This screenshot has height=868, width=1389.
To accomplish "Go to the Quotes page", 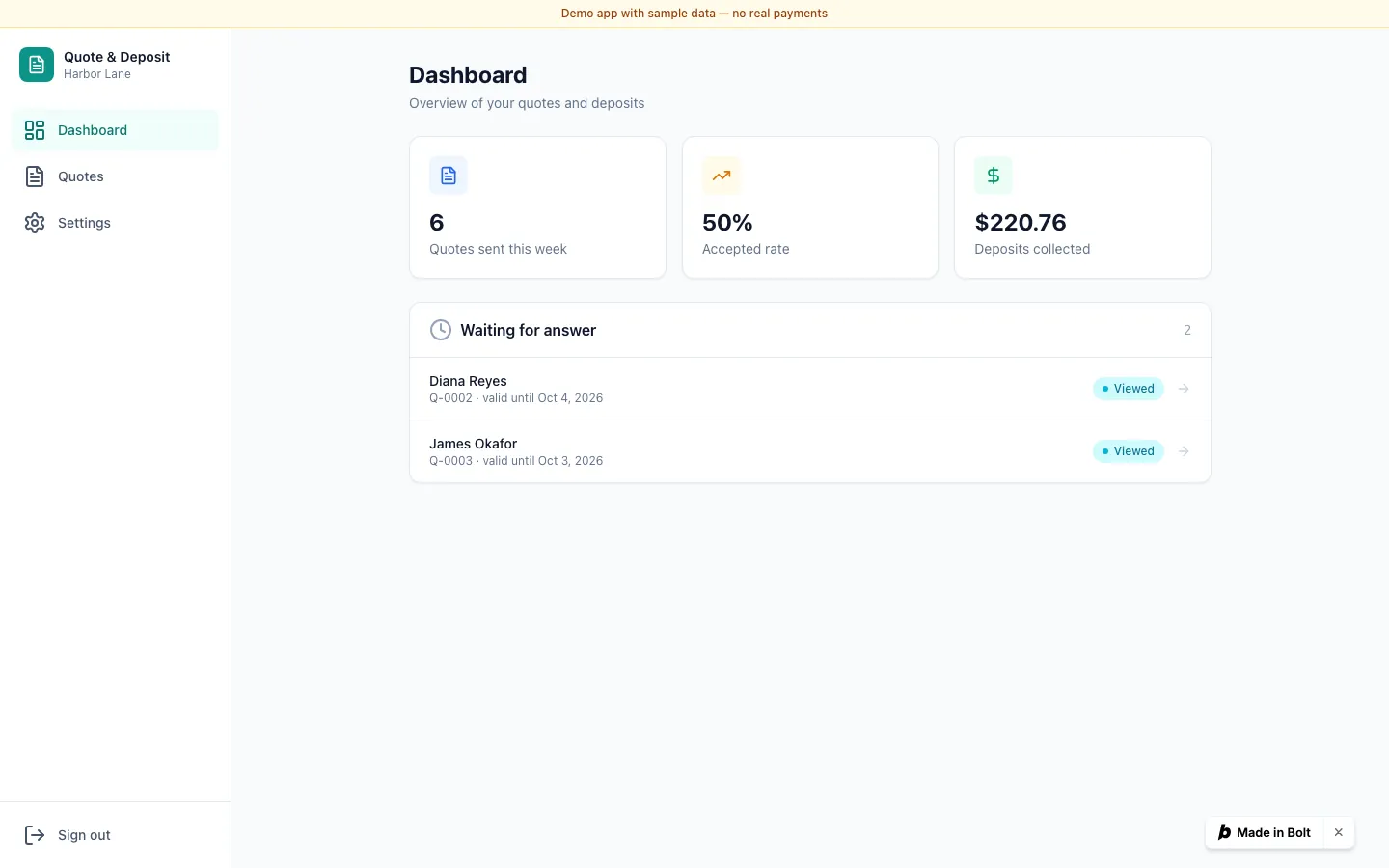I will click(116, 176).
